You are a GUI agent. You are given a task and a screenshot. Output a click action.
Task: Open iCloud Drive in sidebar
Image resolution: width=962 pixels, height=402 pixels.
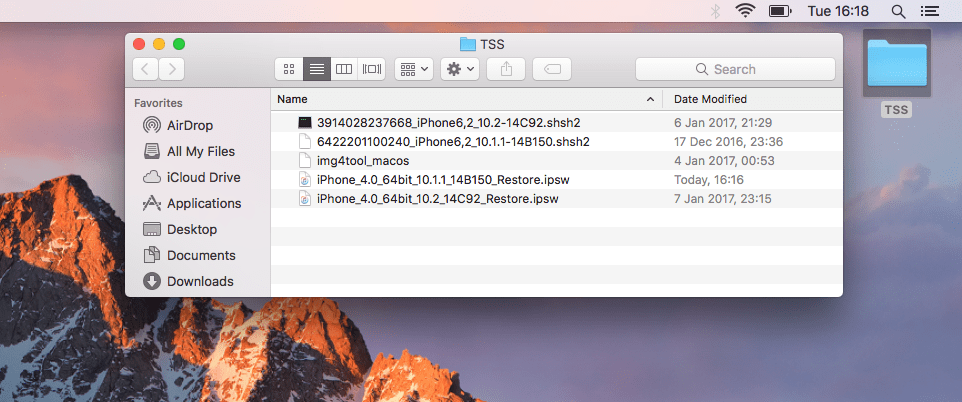pyautogui.click(x=191, y=177)
